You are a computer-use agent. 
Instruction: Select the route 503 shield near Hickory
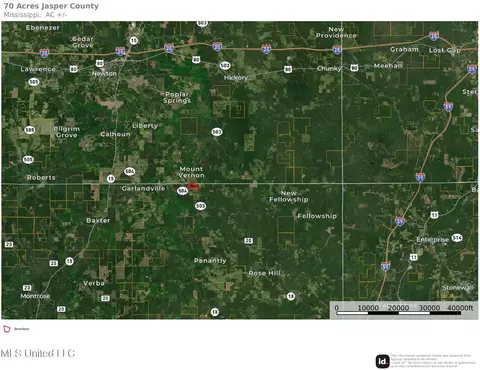(225, 65)
